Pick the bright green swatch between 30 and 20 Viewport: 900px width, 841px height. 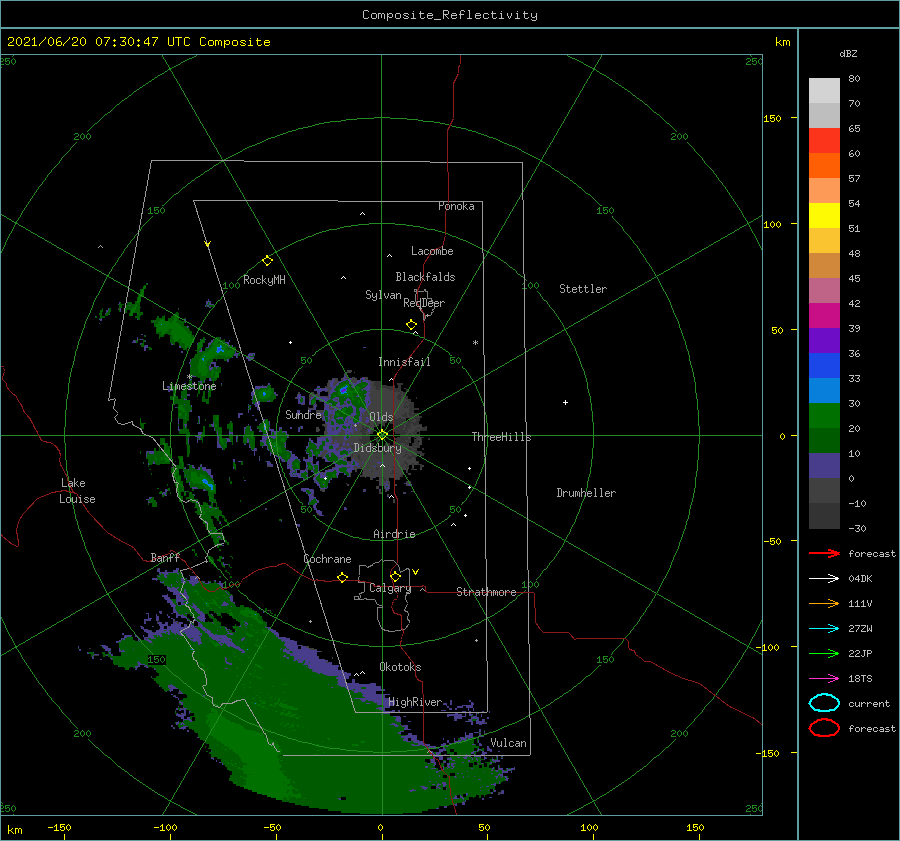click(x=824, y=415)
